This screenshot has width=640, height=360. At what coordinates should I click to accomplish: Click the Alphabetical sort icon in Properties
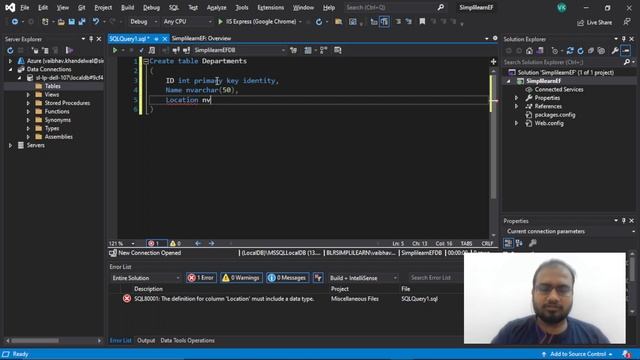click(x=519, y=243)
